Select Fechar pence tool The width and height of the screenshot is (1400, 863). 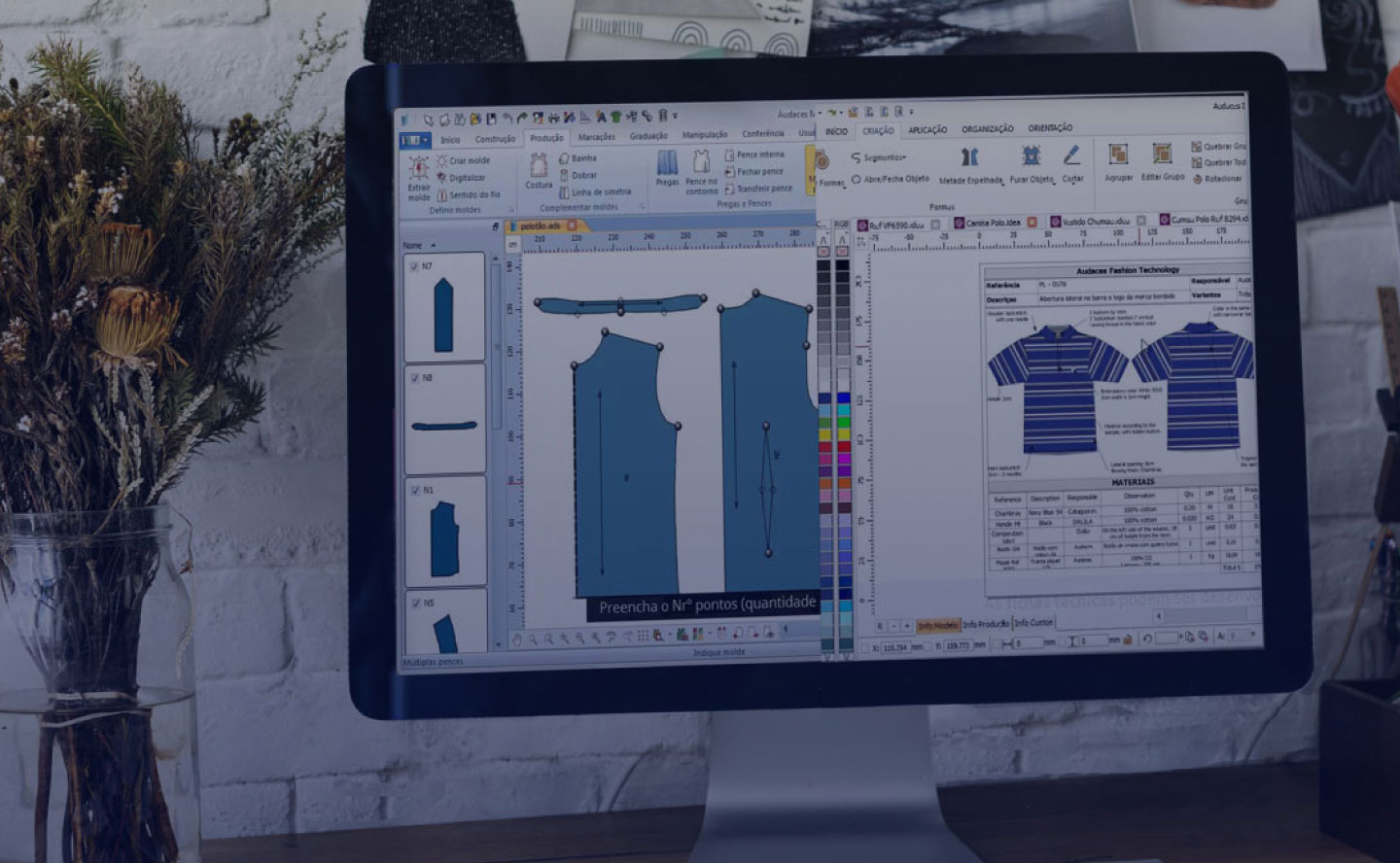(754, 171)
